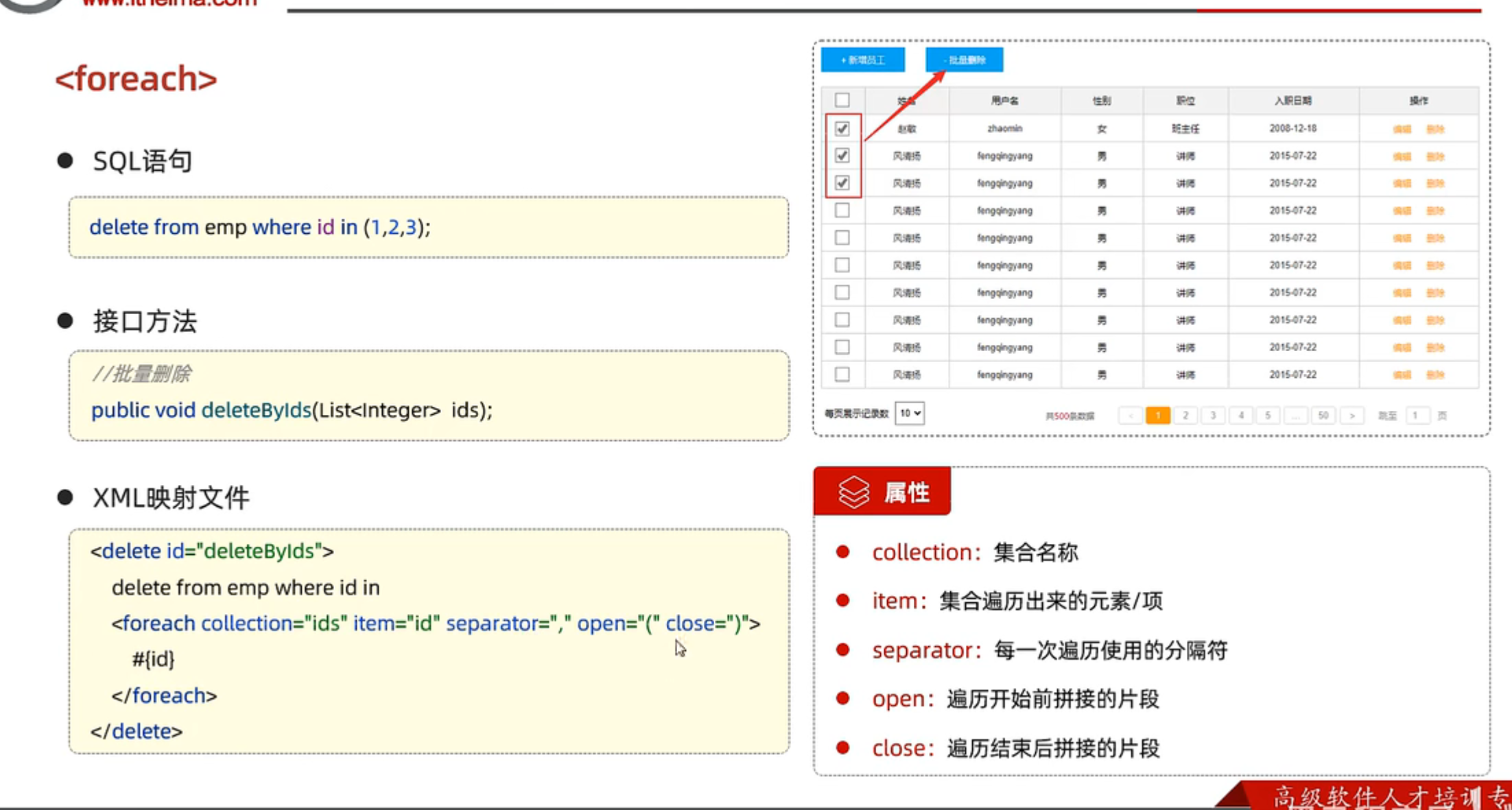Toggle the select-all header checkbox
This screenshot has height=810, width=1512.
(x=842, y=100)
